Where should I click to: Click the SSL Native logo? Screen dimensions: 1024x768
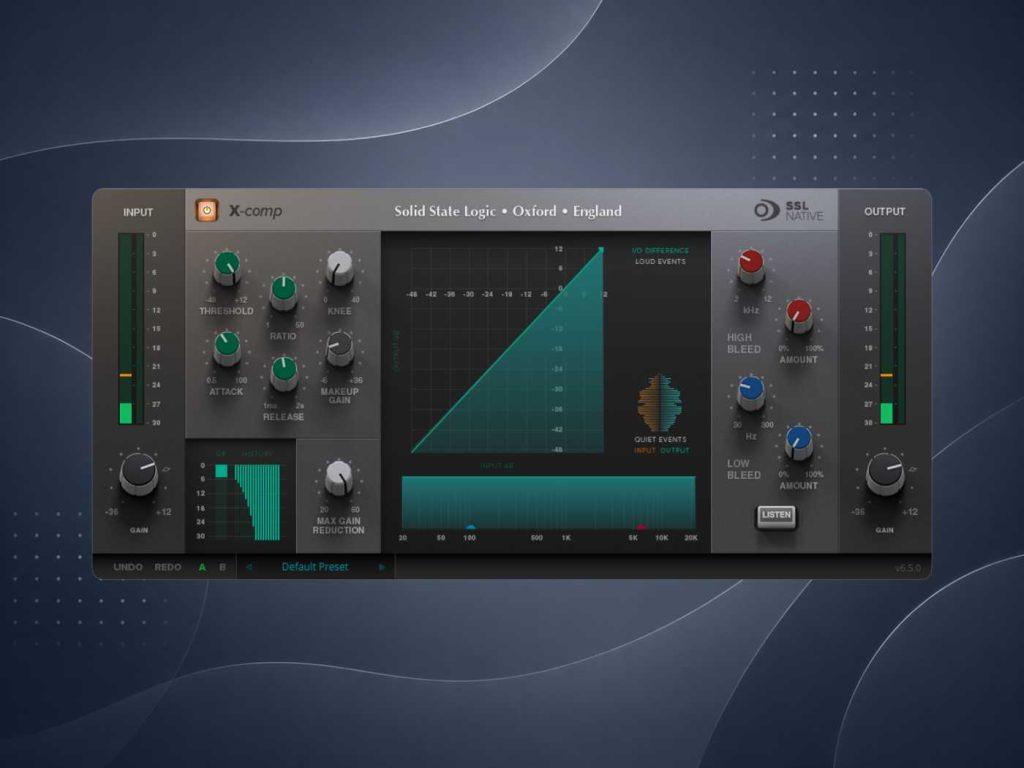[x=788, y=210]
